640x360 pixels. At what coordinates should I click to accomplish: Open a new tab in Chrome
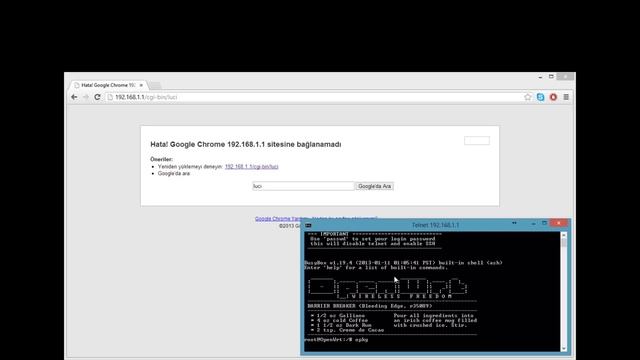point(155,85)
